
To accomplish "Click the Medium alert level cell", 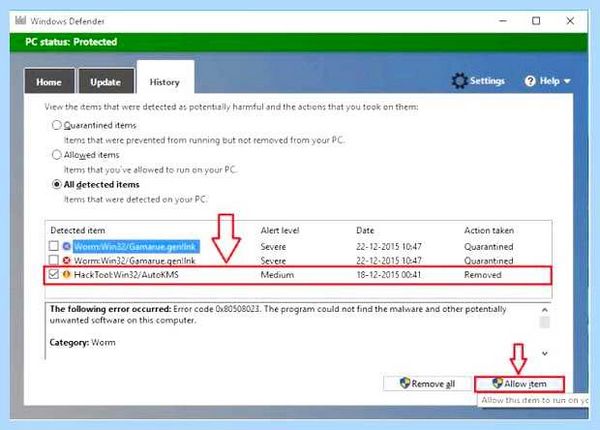I will pyautogui.click(x=277, y=275).
